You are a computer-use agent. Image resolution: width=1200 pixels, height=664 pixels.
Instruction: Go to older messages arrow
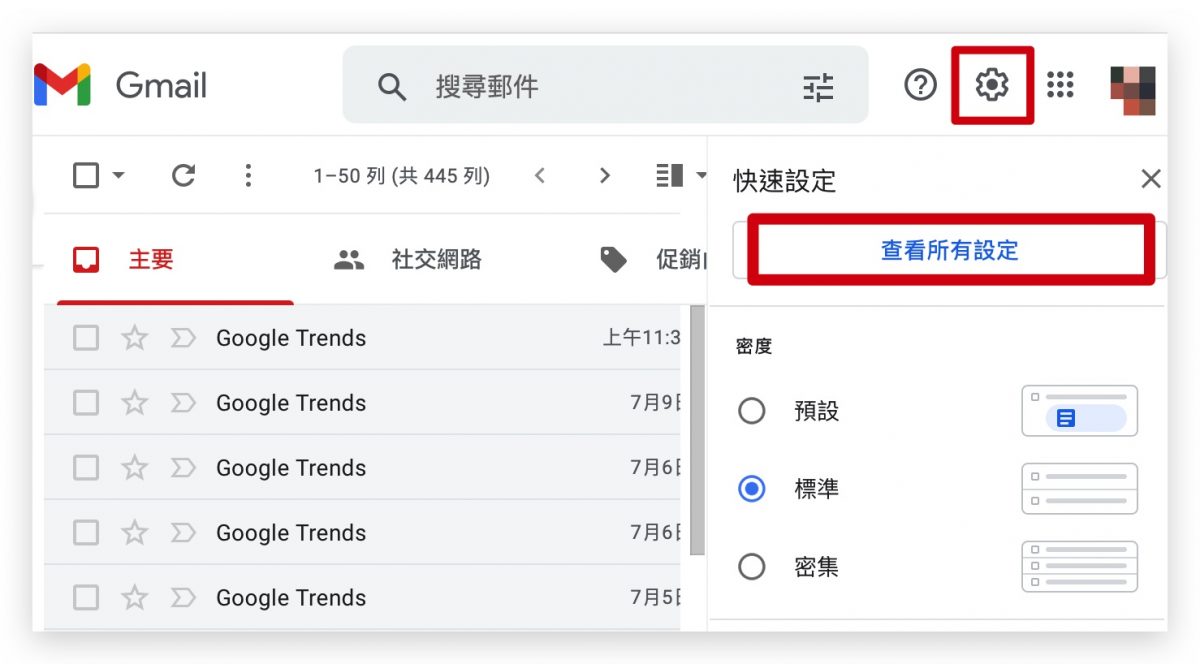click(604, 176)
